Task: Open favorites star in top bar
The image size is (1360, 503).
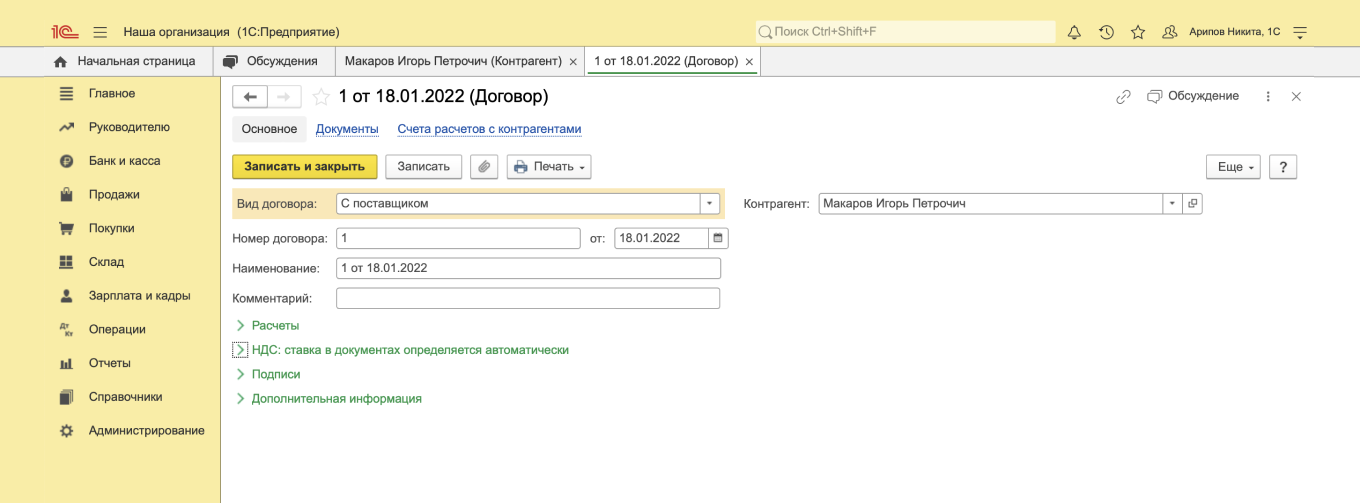Action: coord(1138,32)
